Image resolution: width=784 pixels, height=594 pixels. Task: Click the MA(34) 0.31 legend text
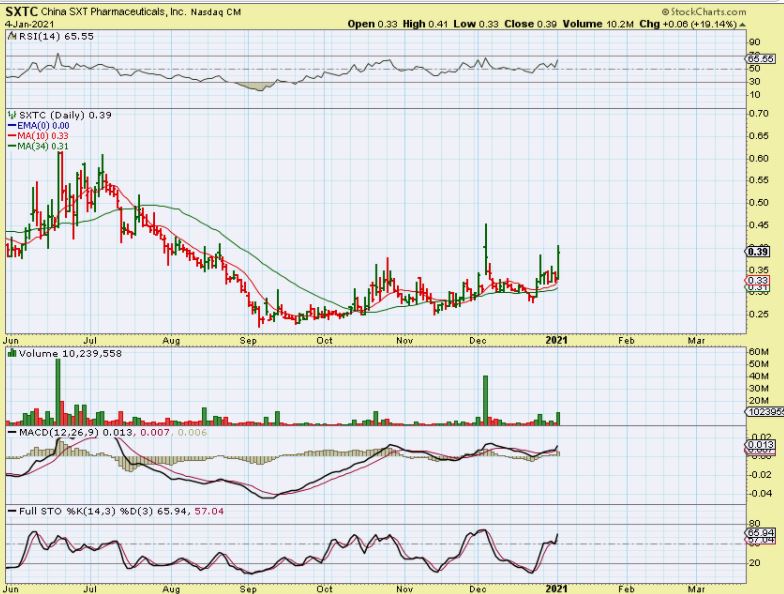click(43, 146)
